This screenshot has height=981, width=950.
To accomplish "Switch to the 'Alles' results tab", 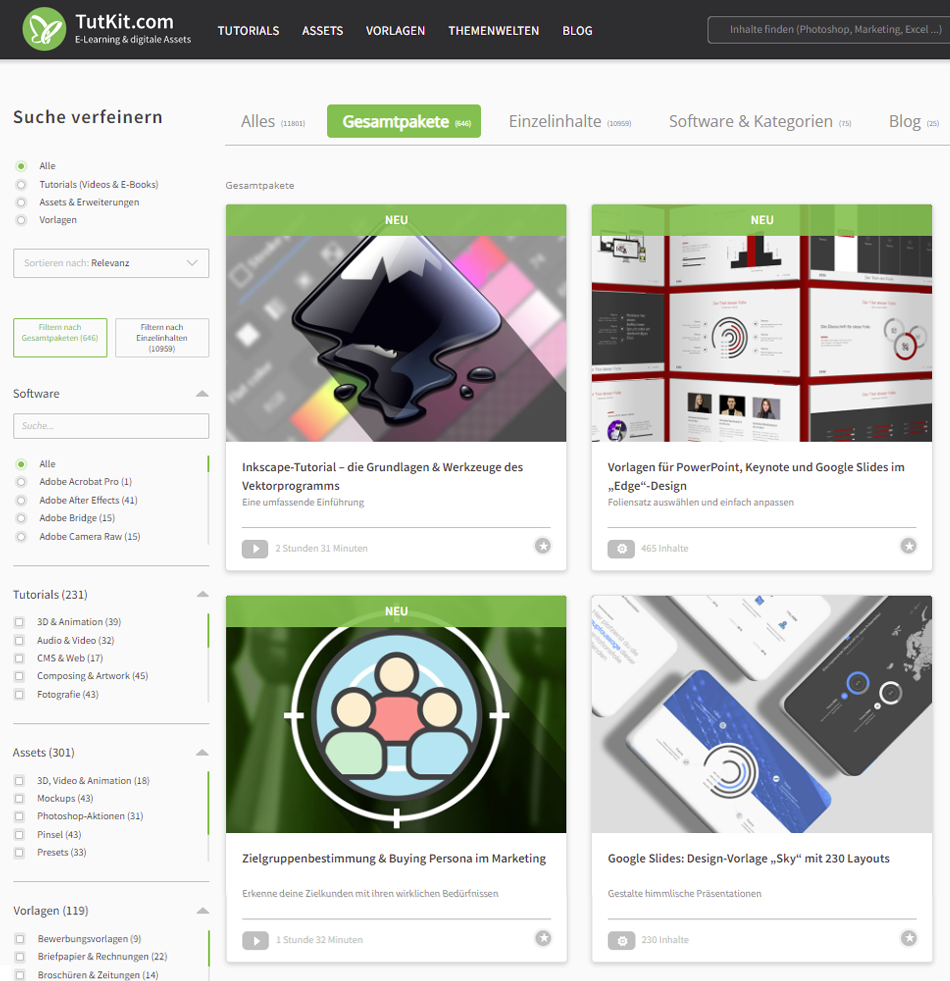I will click(273, 121).
